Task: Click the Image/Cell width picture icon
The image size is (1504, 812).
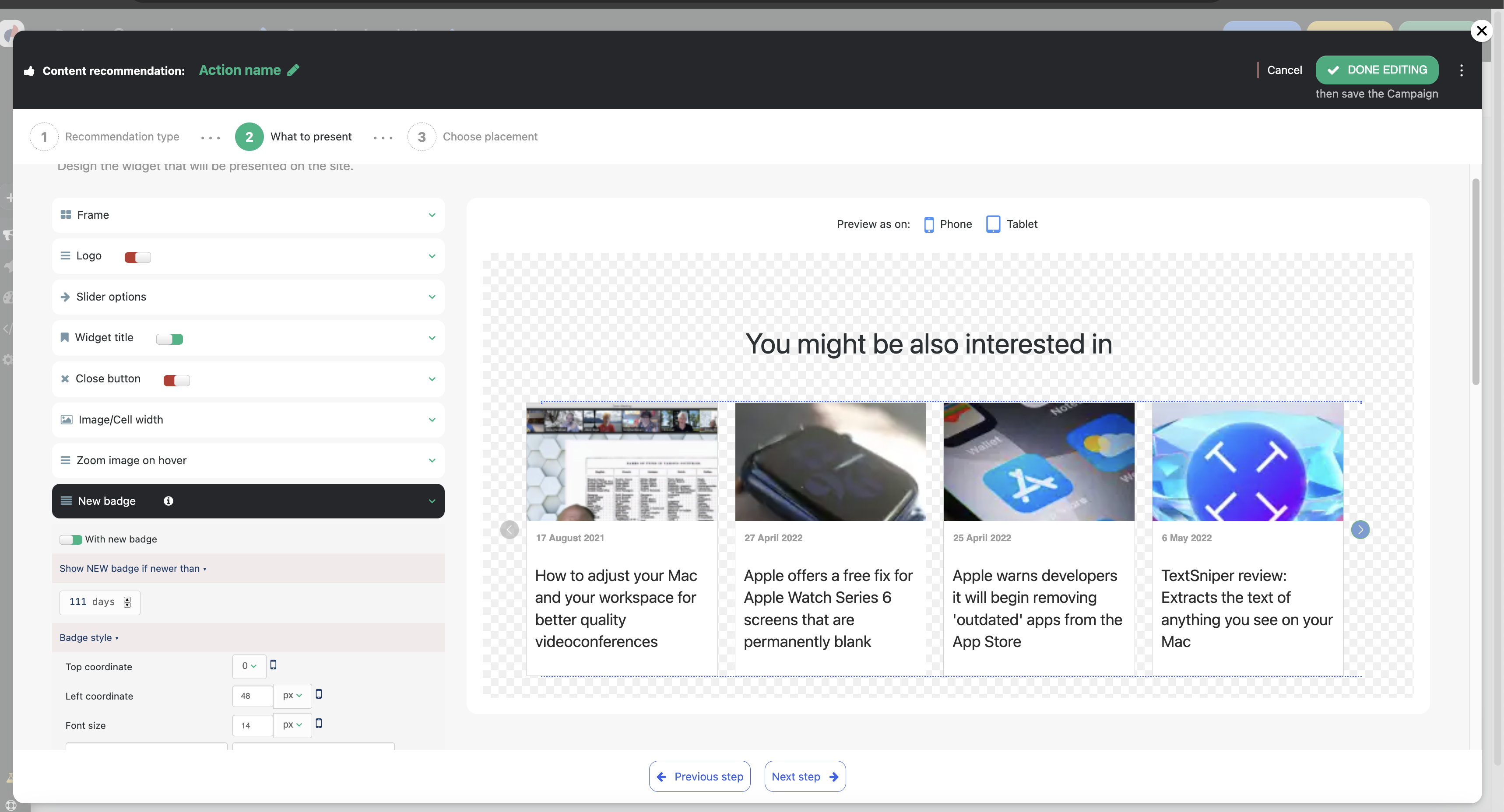Action: tap(67, 420)
